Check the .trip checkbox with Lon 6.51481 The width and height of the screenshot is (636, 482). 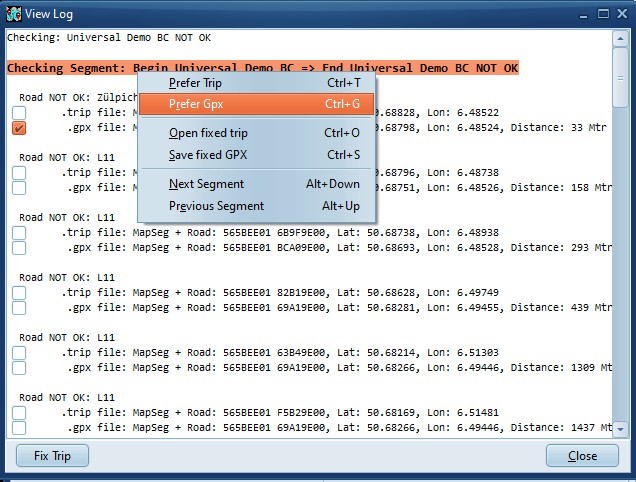click(19, 412)
